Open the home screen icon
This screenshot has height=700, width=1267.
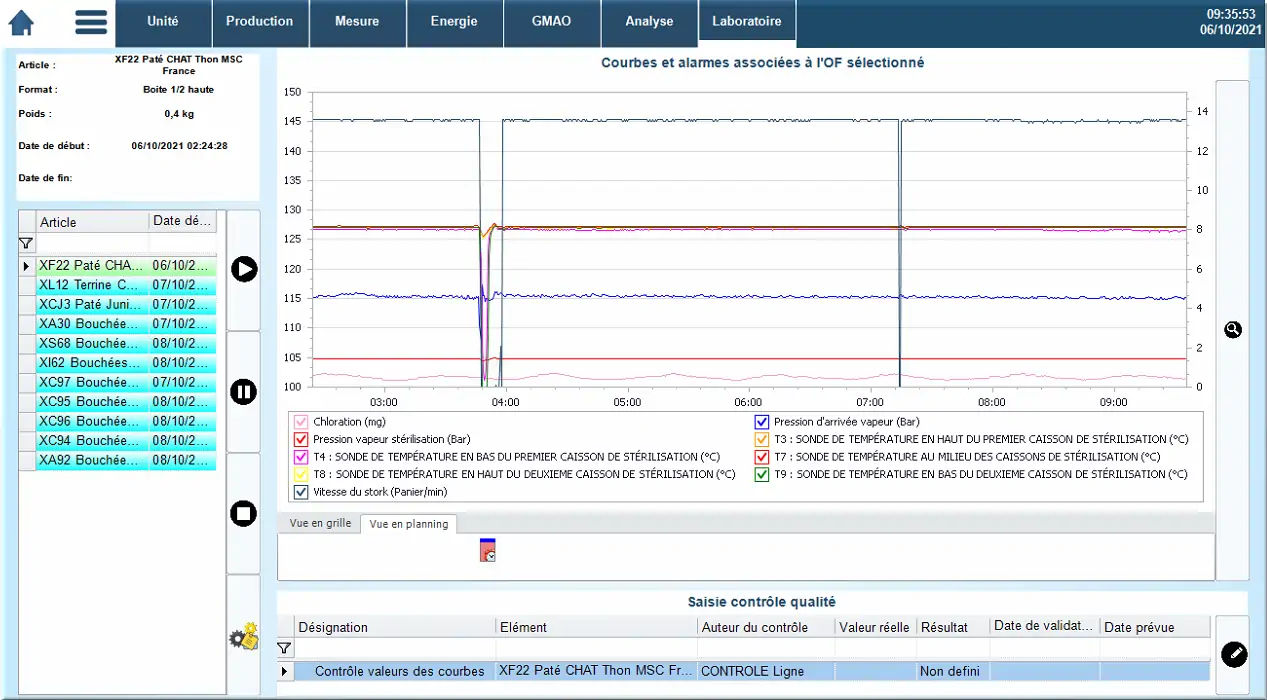pos(21,22)
